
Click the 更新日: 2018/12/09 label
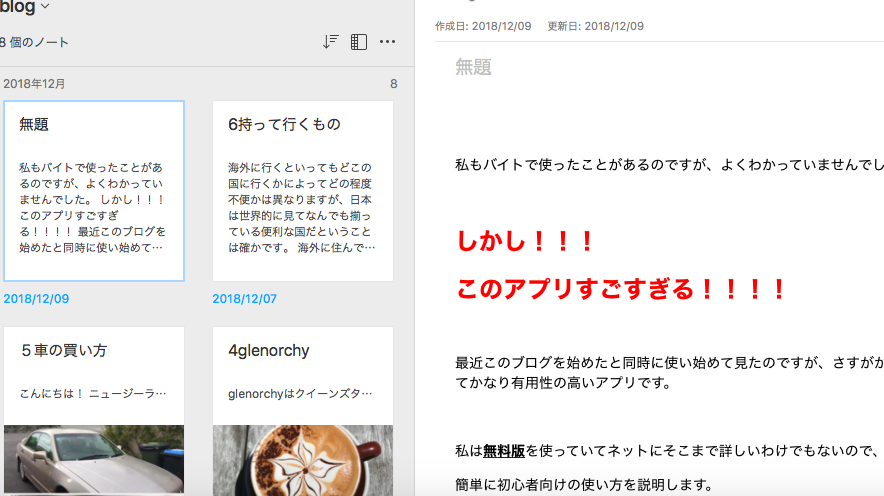point(595,26)
